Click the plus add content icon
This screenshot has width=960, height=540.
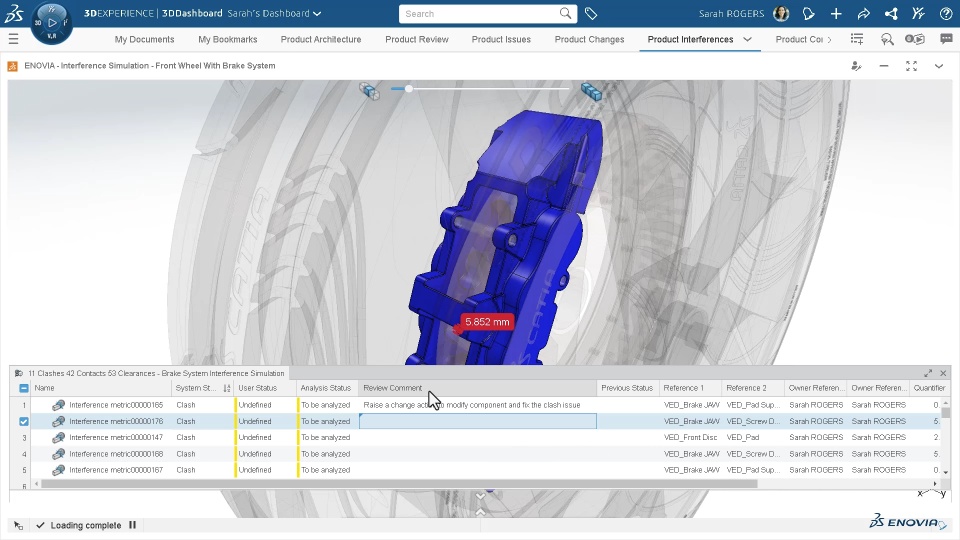[836, 13]
